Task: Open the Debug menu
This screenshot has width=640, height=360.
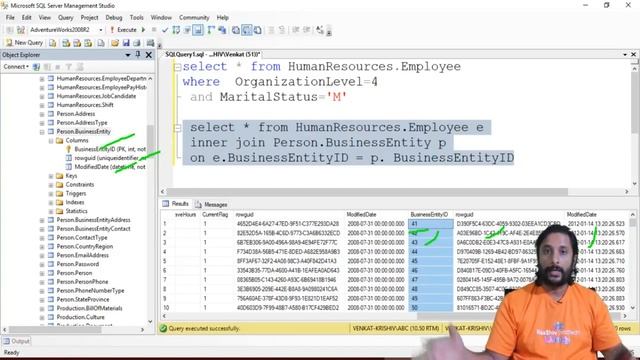Action: (113, 18)
